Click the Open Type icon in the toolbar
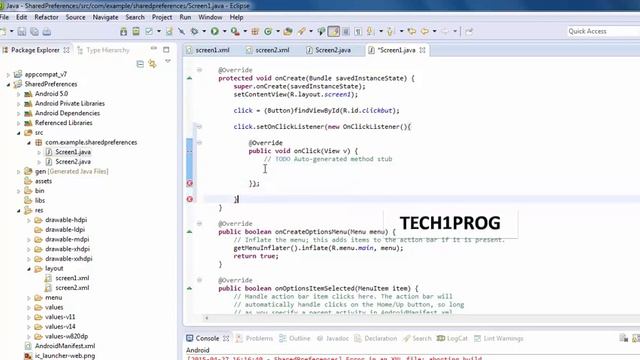 [x=288, y=31]
